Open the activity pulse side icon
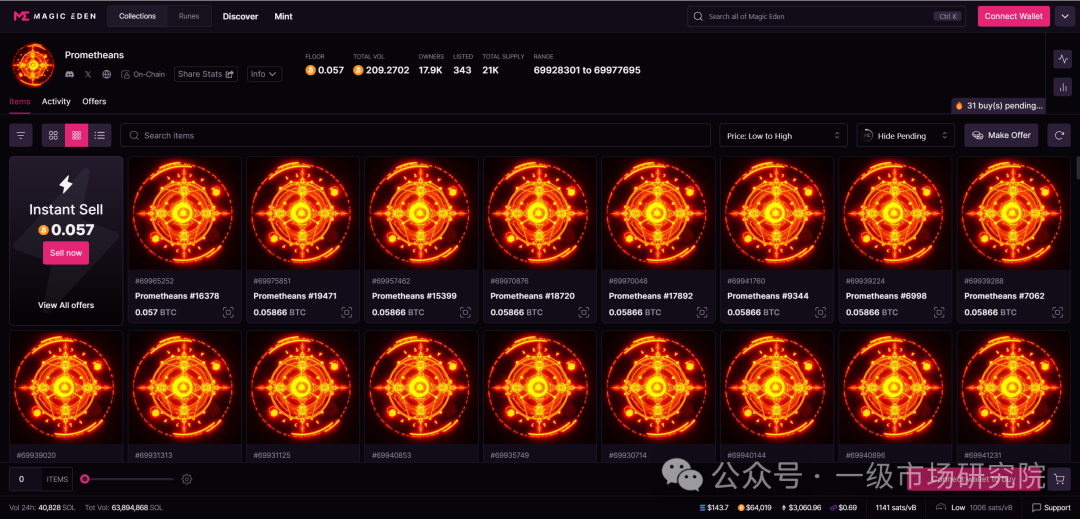The width and height of the screenshot is (1080, 519). click(1062, 59)
